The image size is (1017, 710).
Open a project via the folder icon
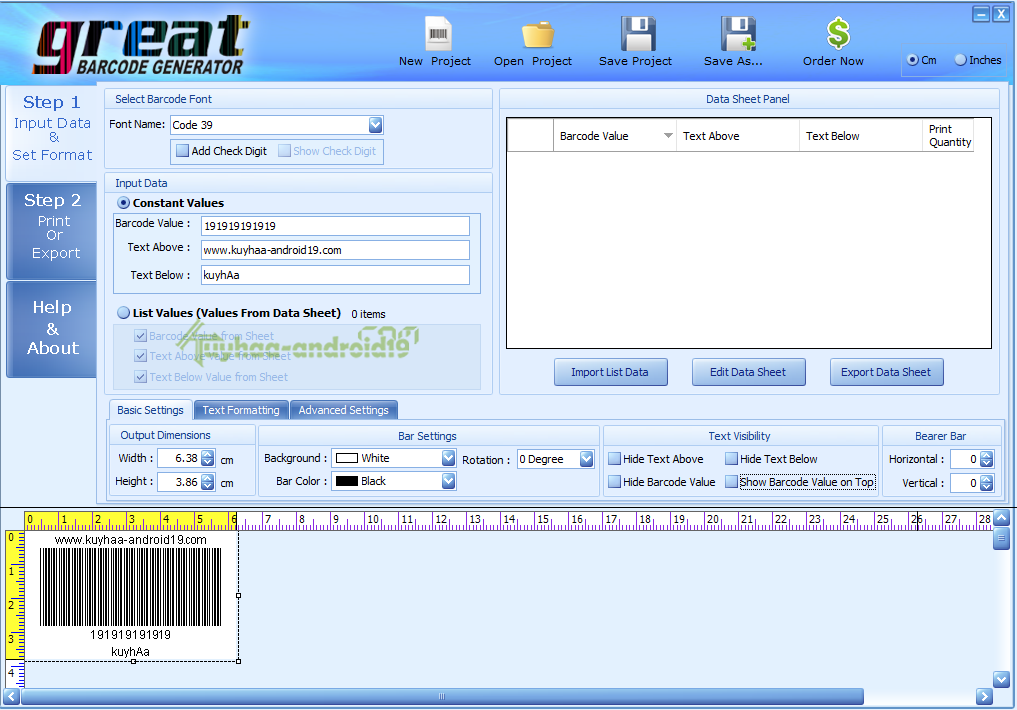538,34
